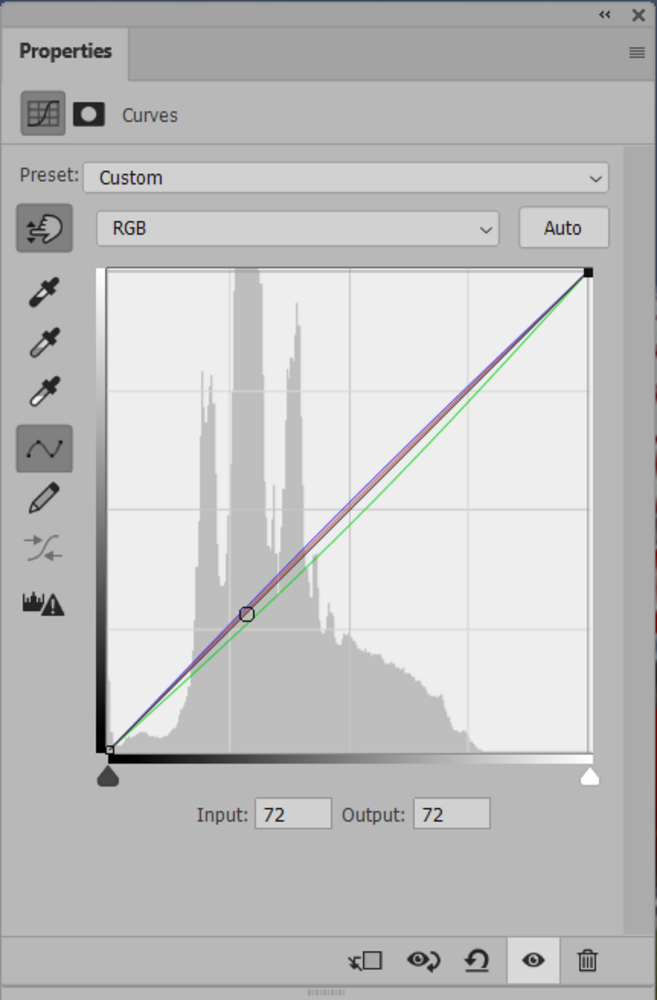The width and height of the screenshot is (657, 1000).
Task: Click the histogram warning recalculate icon
Action: pos(43,603)
